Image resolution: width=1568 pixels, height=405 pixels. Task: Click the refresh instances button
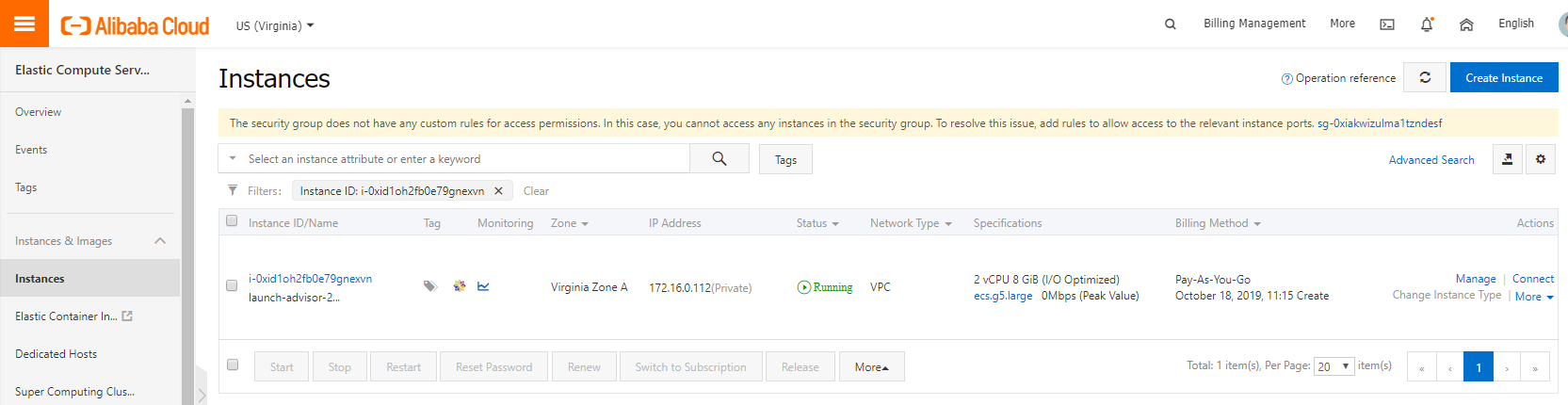(1425, 77)
